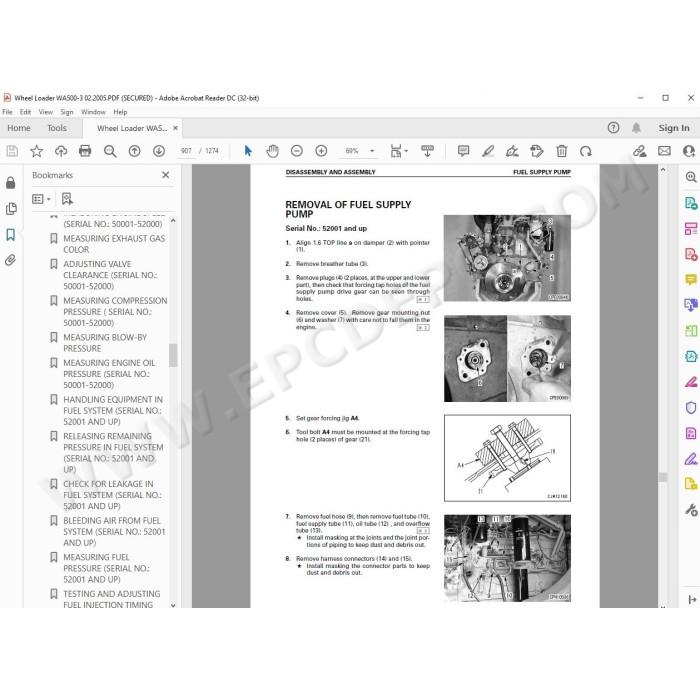The width and height of the screenshot is (700, 700).
Task: Close the Wheel Loader document tab
Action: click(x=175, y=128)
